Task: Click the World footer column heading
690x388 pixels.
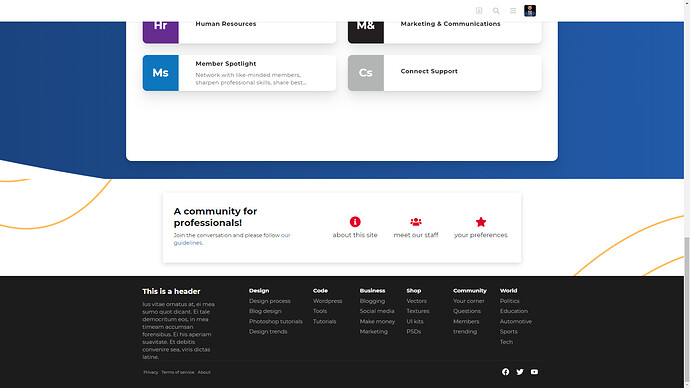Action: [508, 291]
